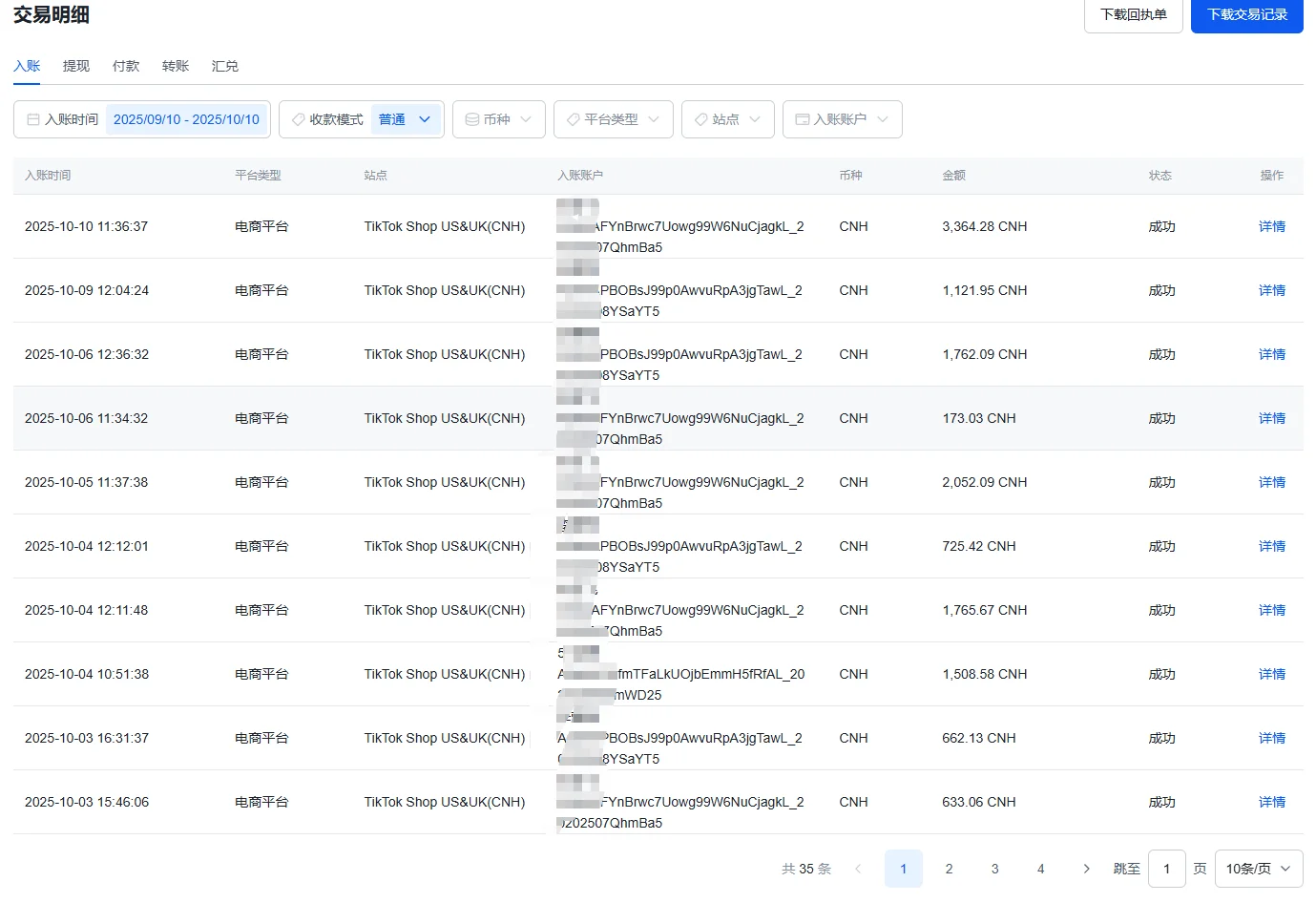Go to page 2 of results
This screenshot has height=903, width=1316.
949,869
